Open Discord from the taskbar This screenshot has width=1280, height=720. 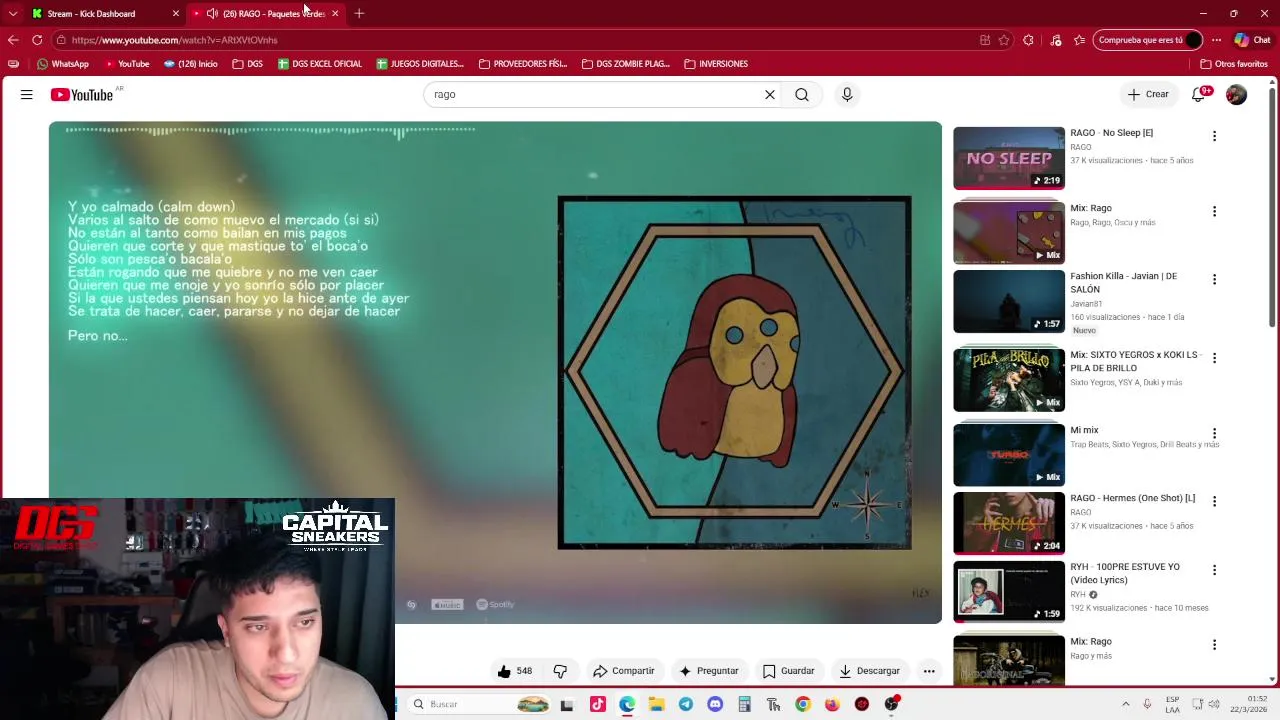[x=715, y=704]
